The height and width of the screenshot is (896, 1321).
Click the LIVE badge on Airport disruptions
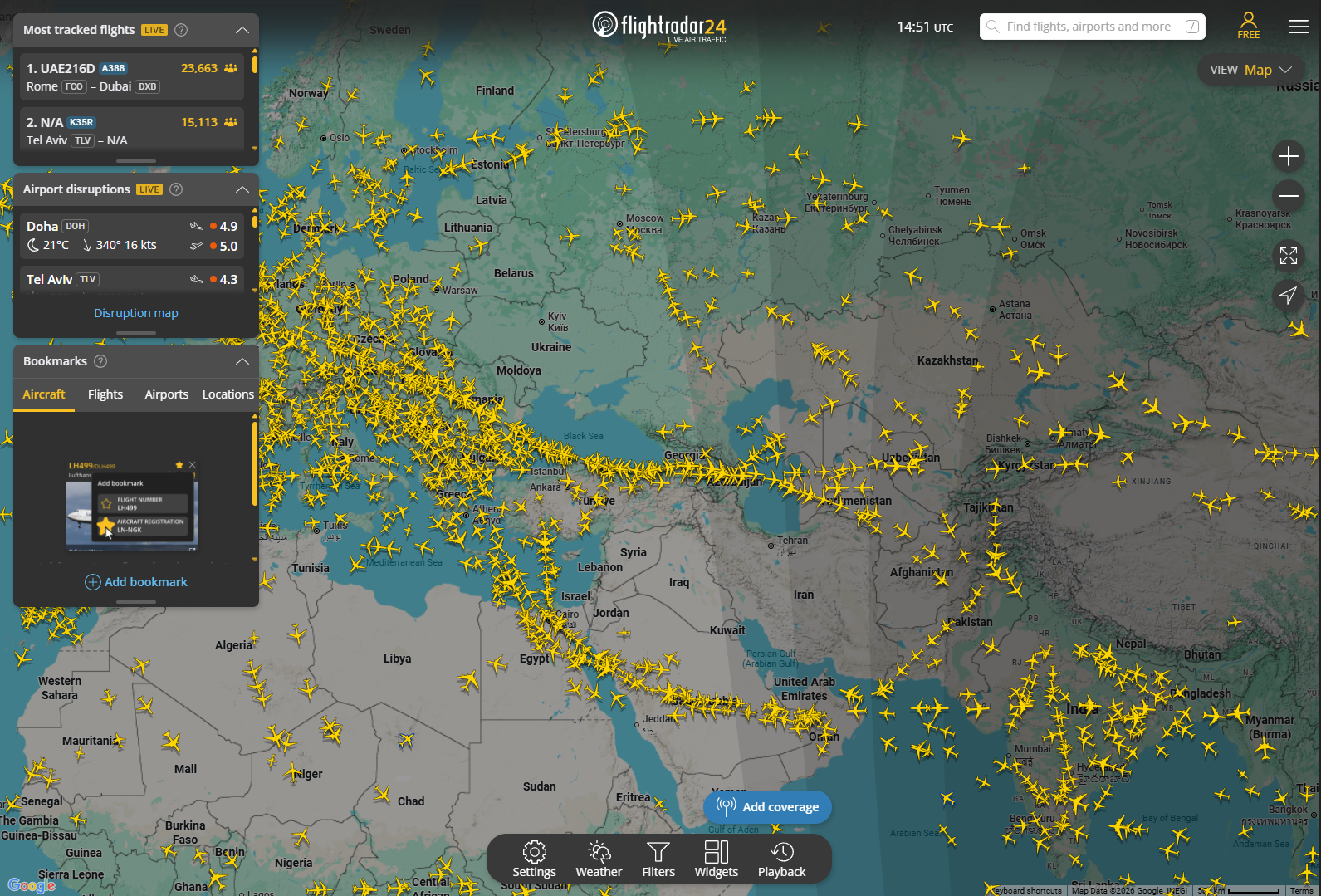click(149, 189)
